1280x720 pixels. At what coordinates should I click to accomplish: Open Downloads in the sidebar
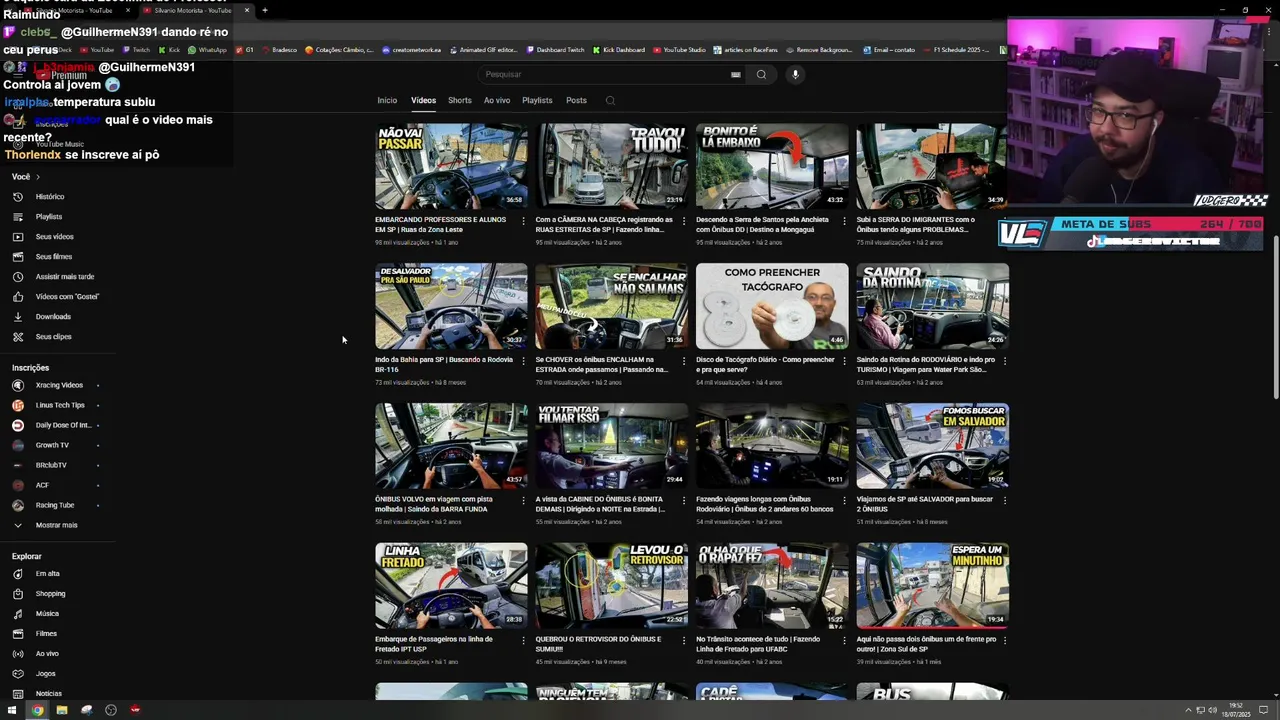pyautogui.click(x=53, y=317)
